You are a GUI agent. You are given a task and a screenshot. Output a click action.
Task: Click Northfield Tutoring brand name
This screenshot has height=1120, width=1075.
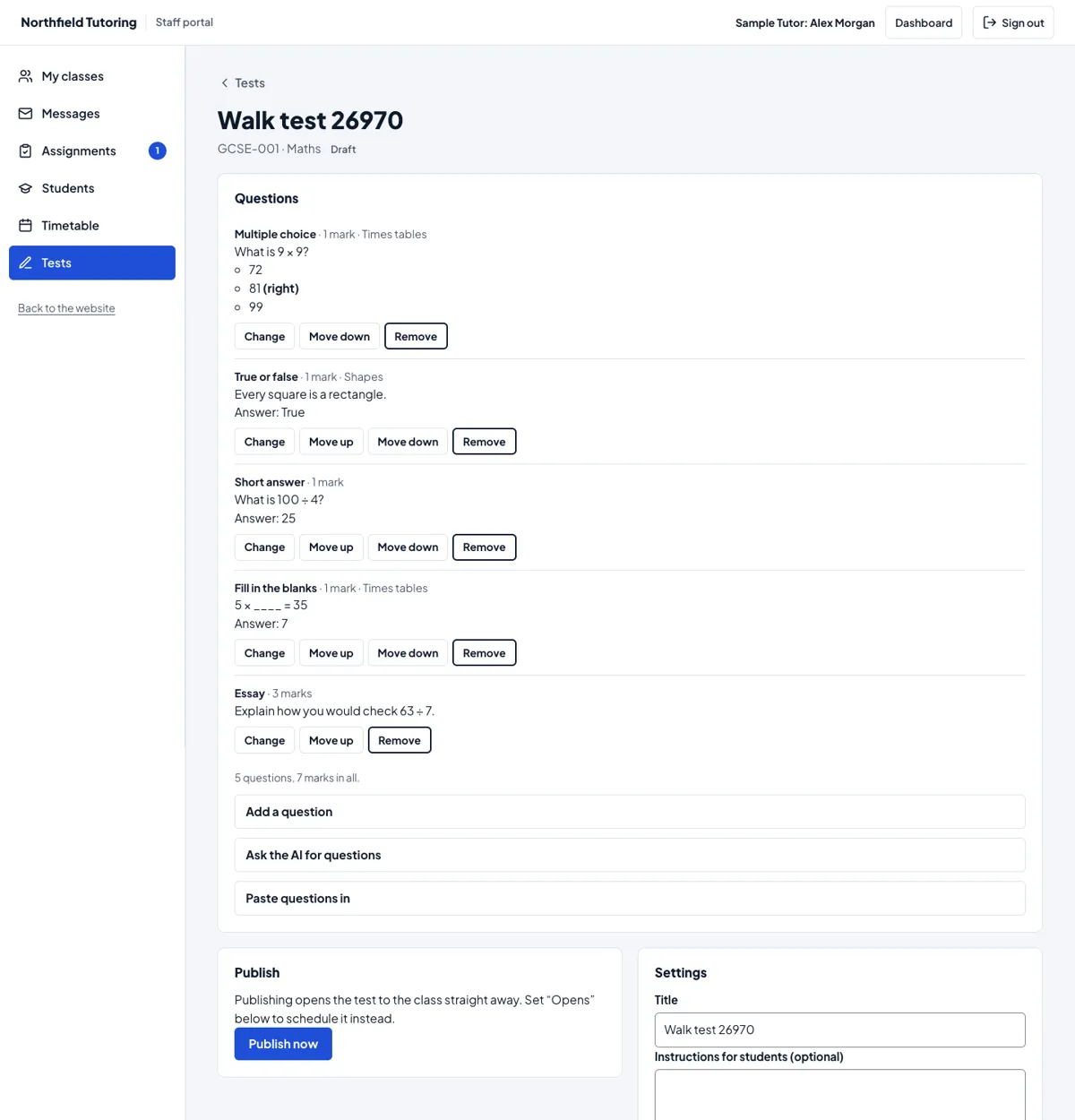[79, 22]
